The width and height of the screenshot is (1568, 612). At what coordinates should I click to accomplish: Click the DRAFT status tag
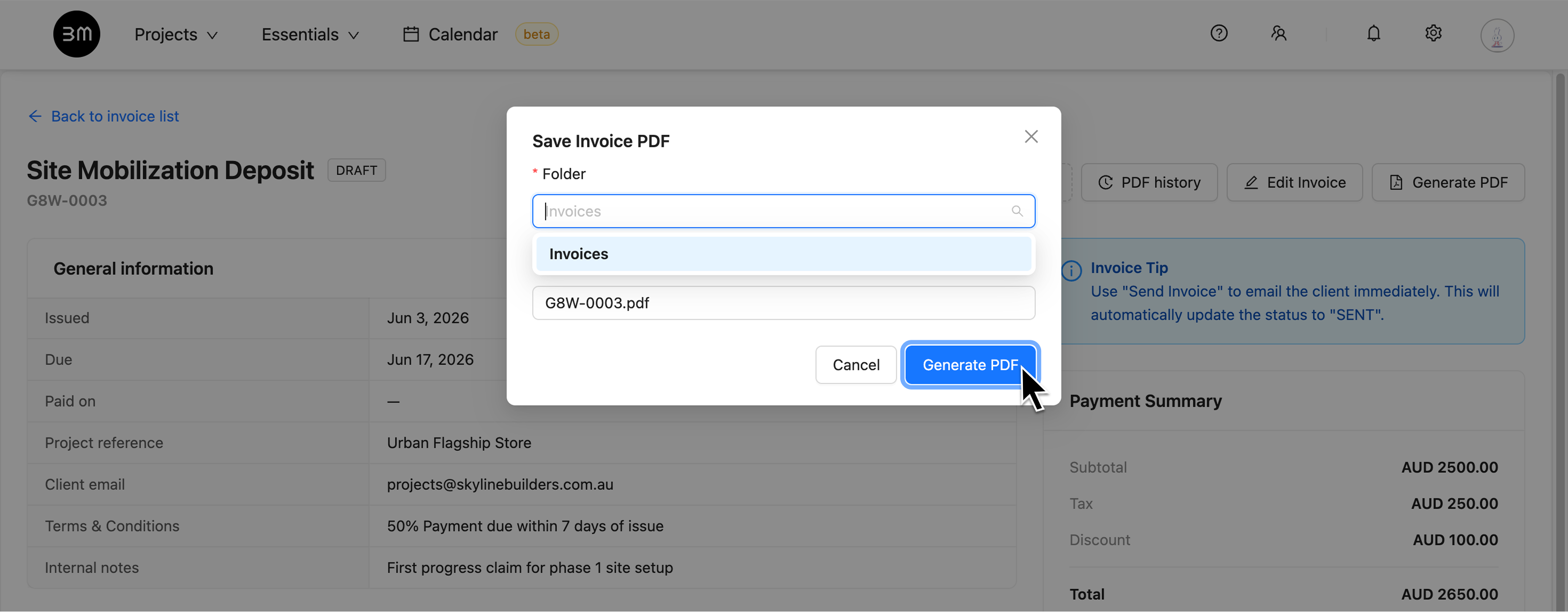pyautogui.click(x=357, y=170)
